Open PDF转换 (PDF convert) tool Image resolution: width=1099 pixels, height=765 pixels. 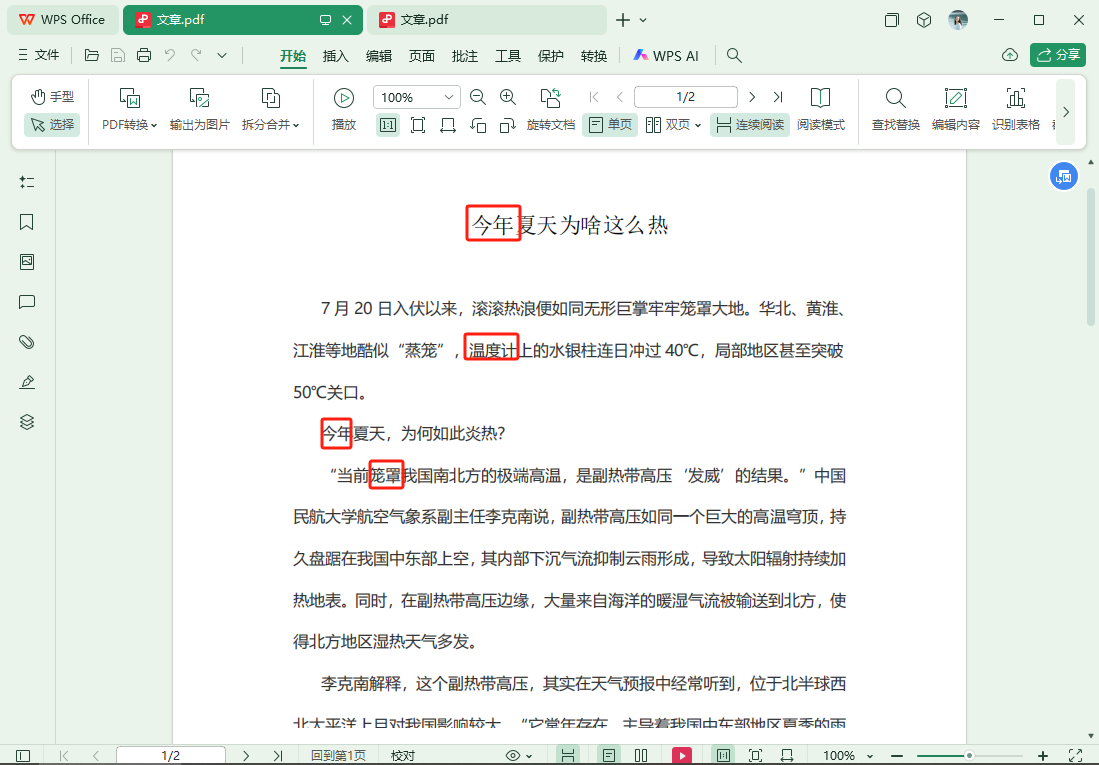(x=130, y=108)
